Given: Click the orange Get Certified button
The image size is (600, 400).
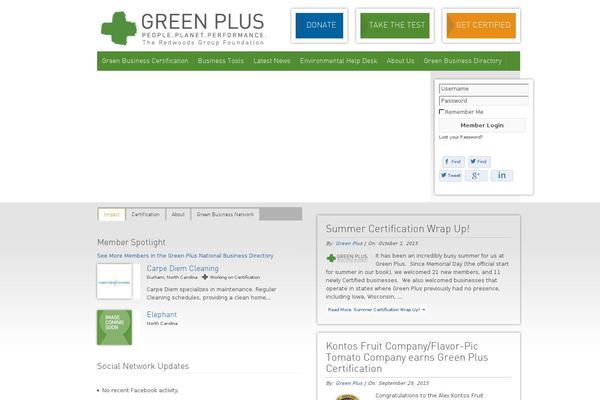Looking at the screenshot, I should pyautogui.click(x=481, y=25).
